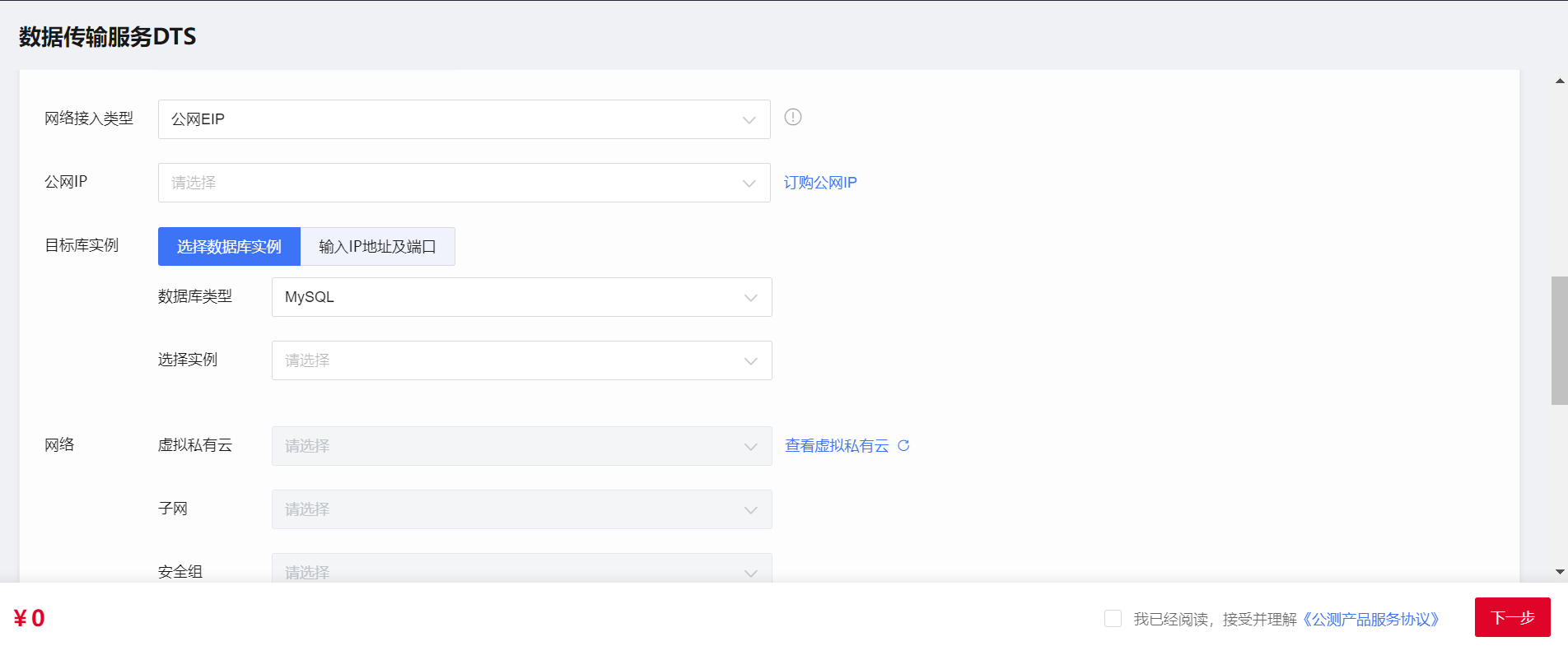Open the 订购公网IP link
The height and width of the screenshot is (646, 1568).
pos(820,183)
